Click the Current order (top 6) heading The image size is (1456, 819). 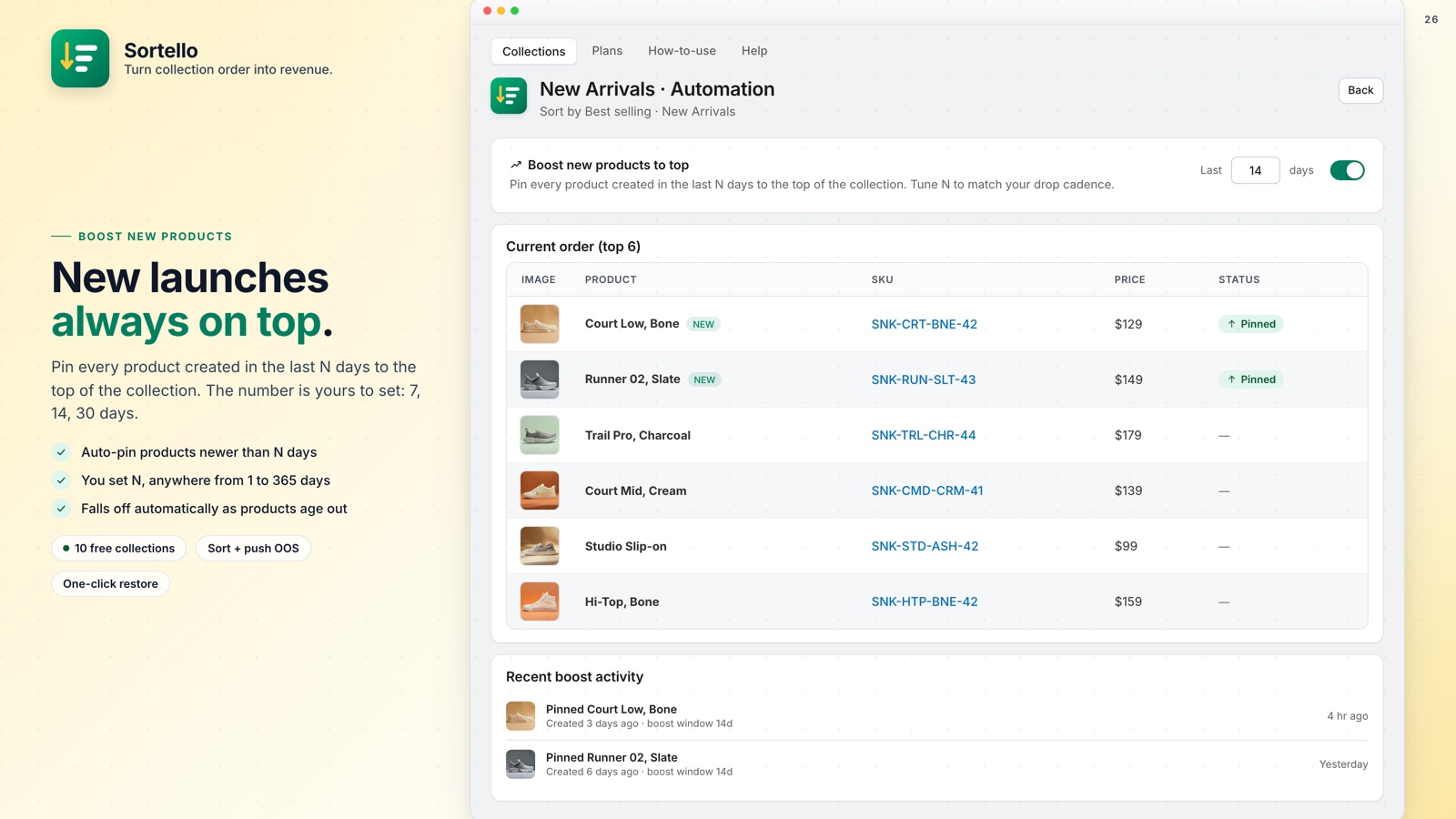(573, 247)
